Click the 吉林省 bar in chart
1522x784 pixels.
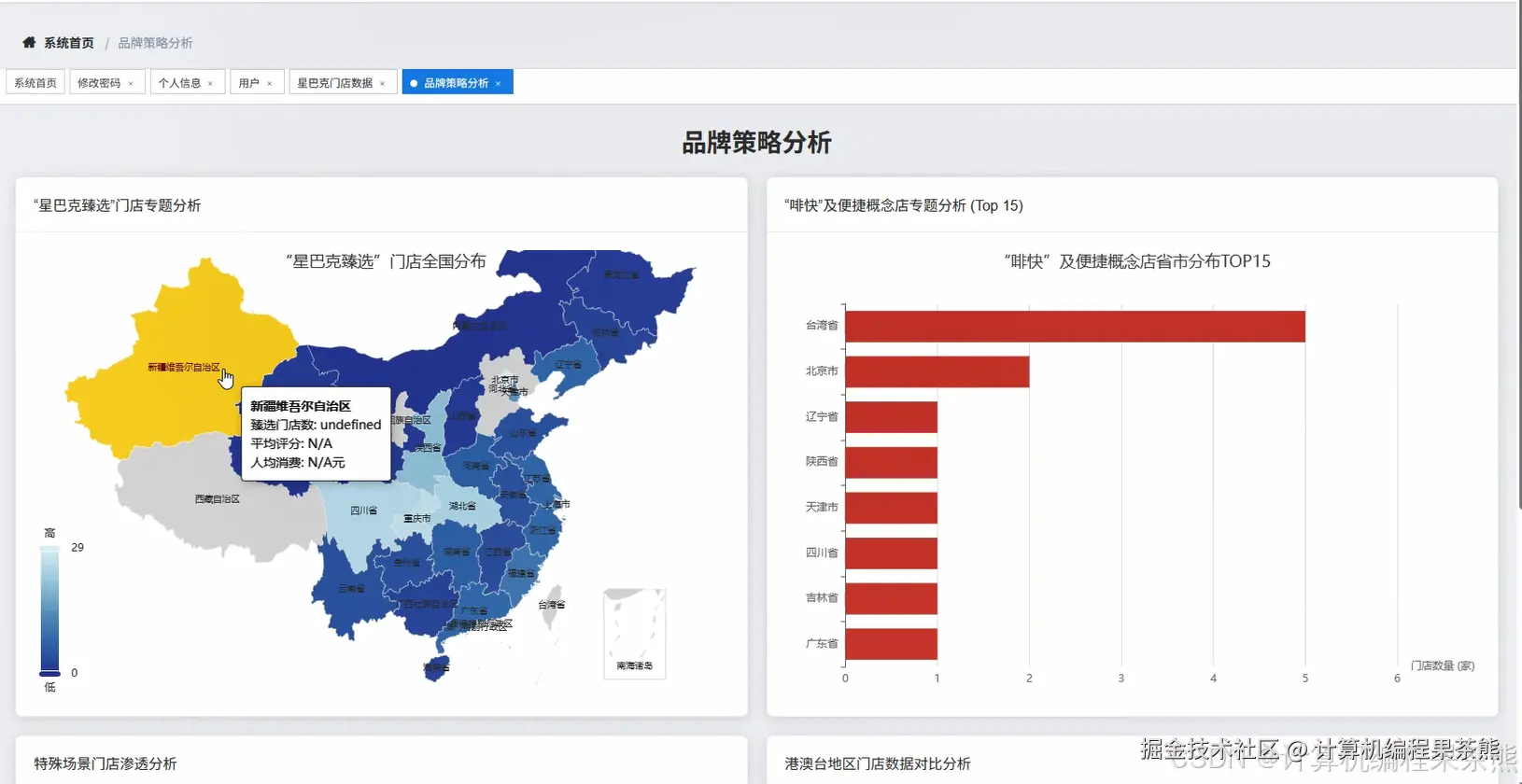click(x=891, y=598)
